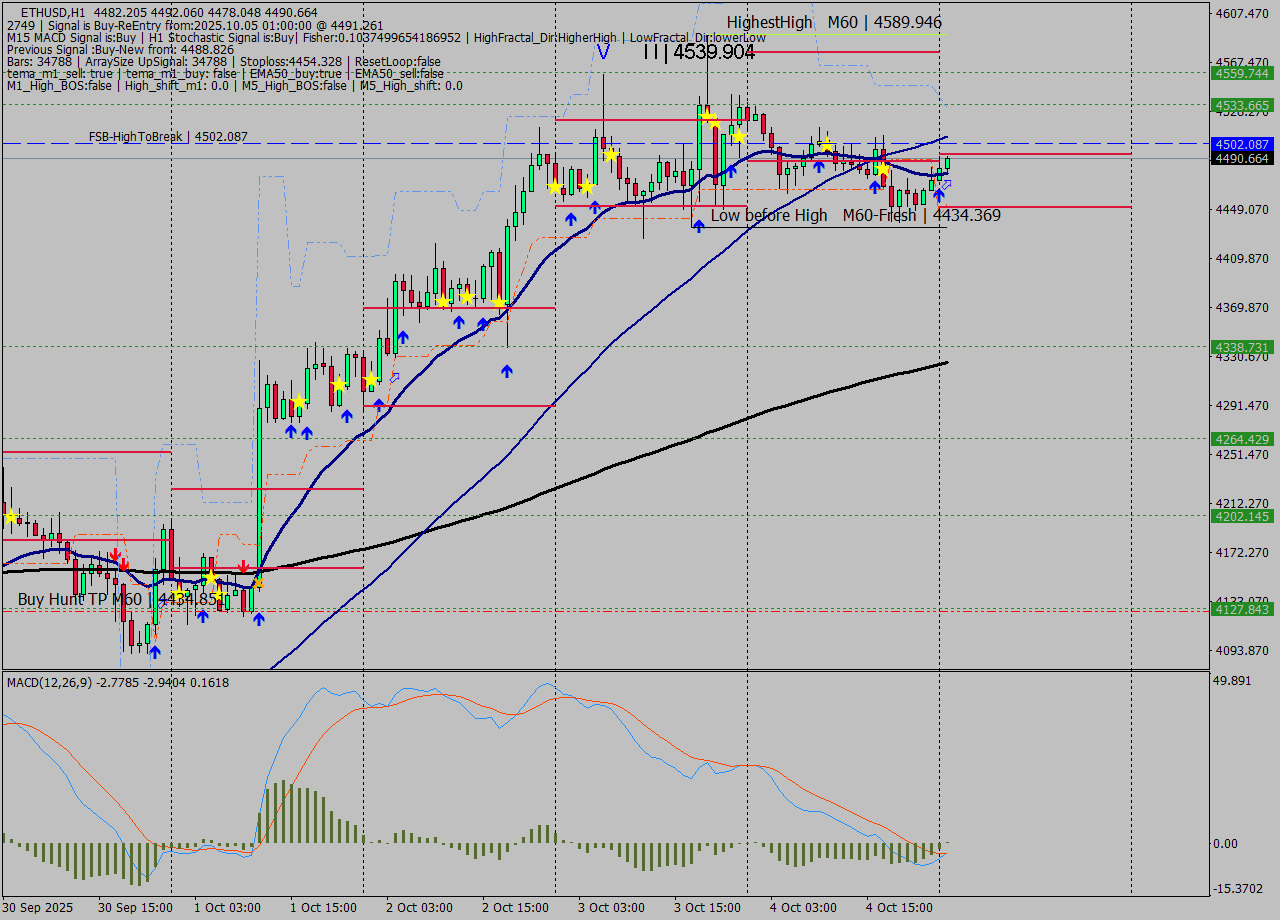Click the yellow star above the 4 Oct 03:00 candles
Screen dimensions: 1280x920
pos(827,145)
